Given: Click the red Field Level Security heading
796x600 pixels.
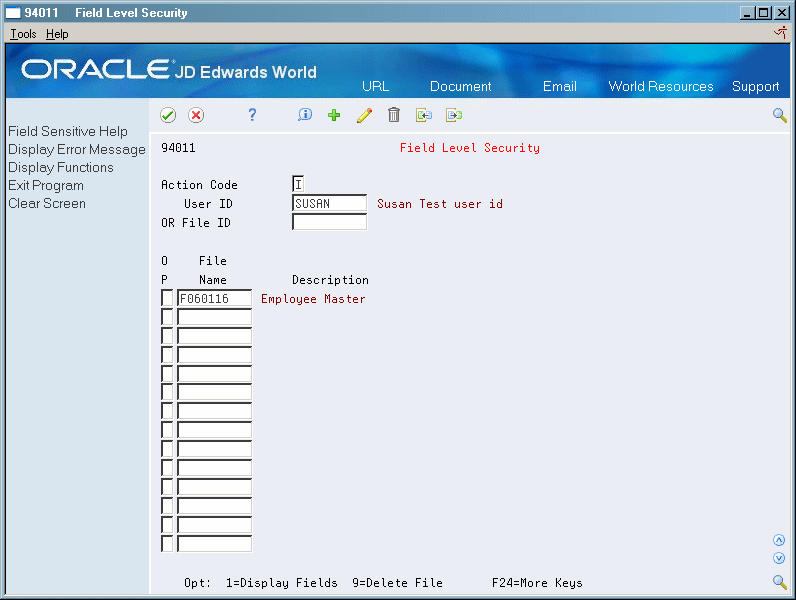Looking at the screenshot, I should 470,148.
